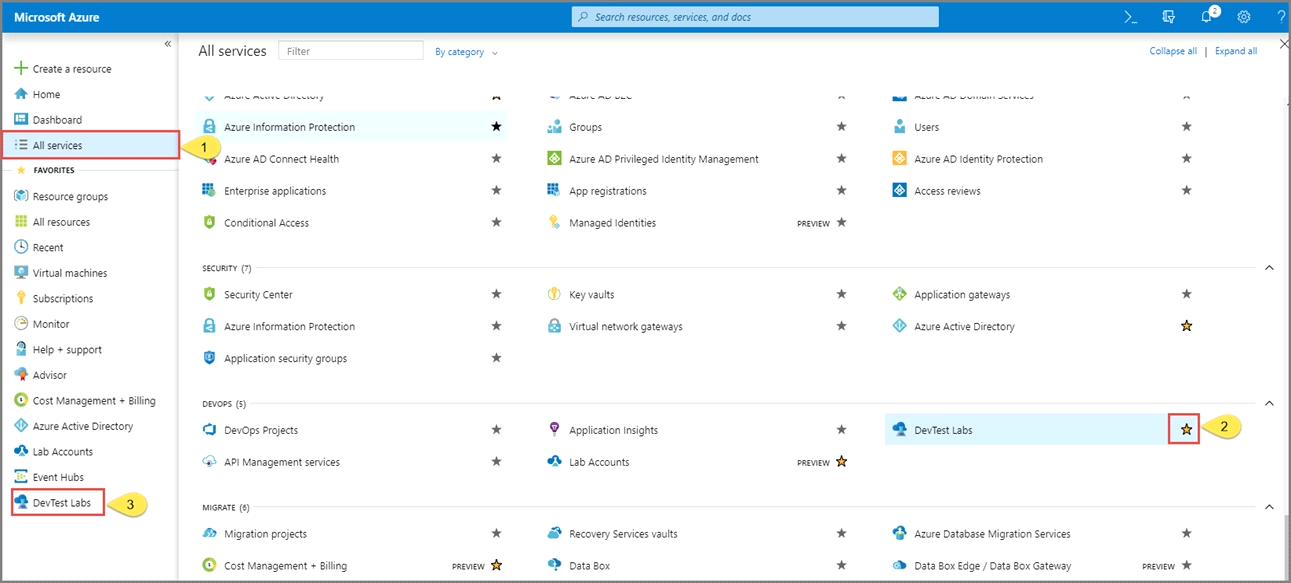The height and width of the screenshot is (583, 1291).
Task: Unfavorite DevTest Labs using its star
Action: tap(1186, 430)
